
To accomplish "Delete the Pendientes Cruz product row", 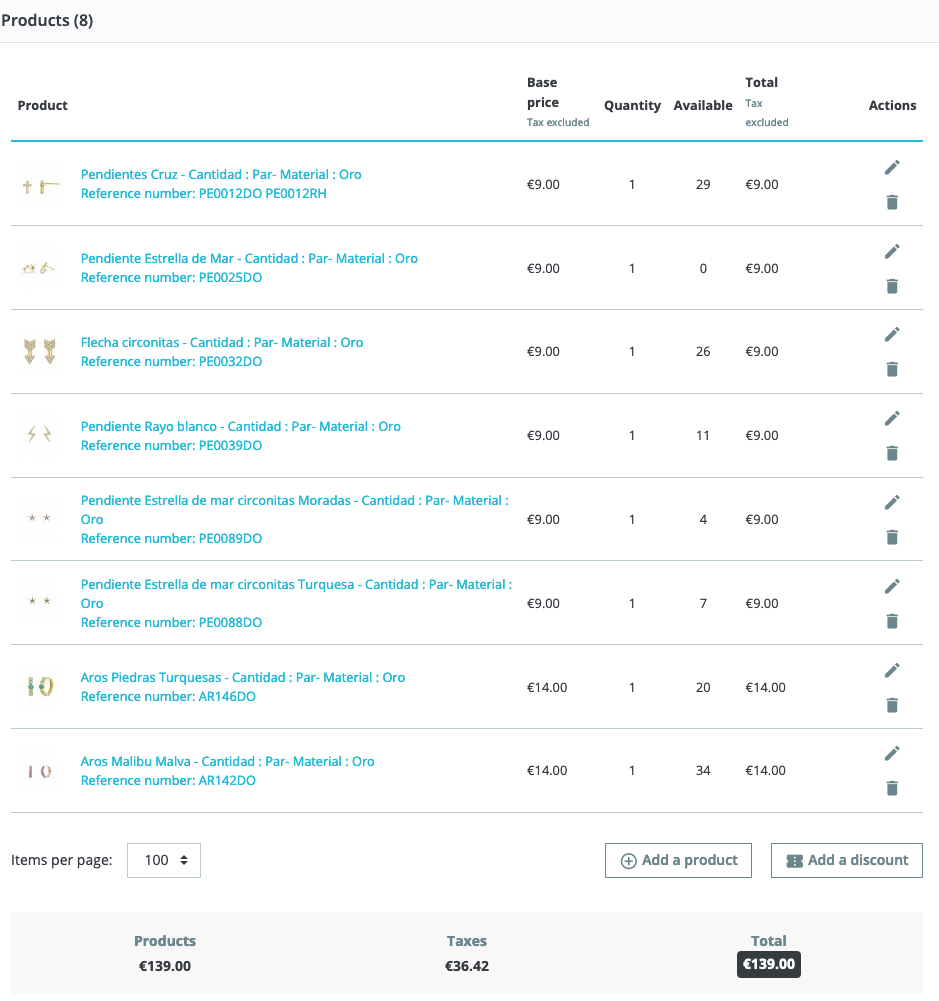I will coord(892,202).
